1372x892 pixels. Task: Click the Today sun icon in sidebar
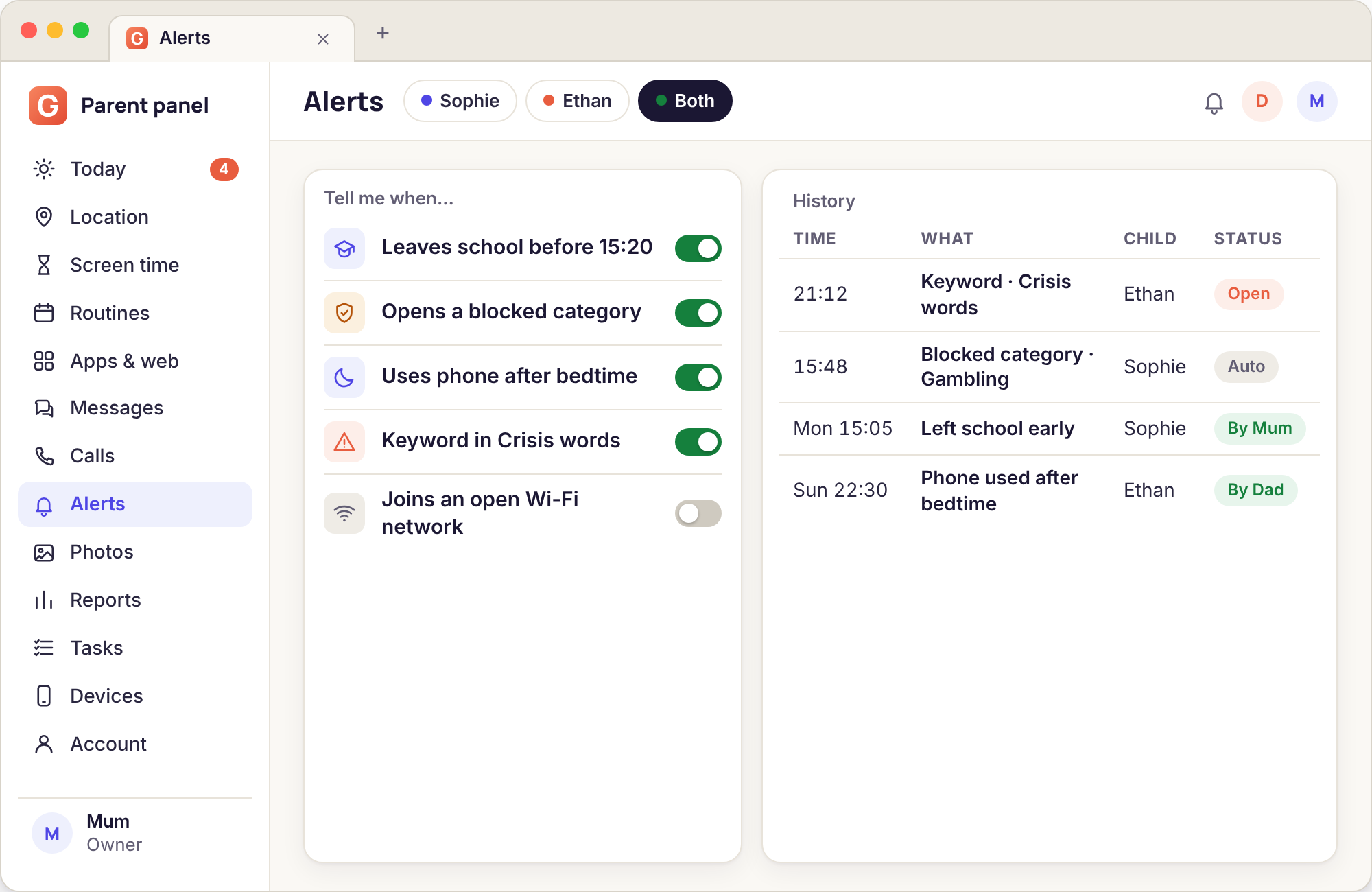point(44,169)
